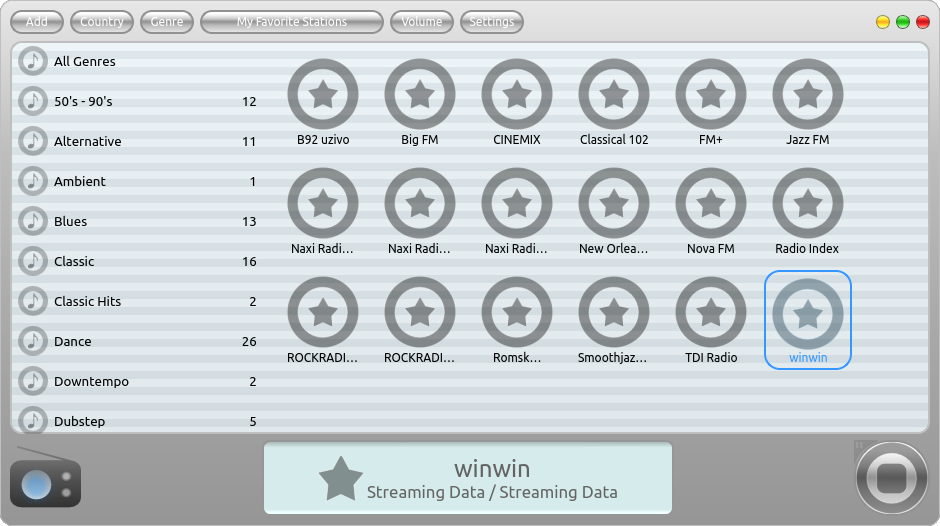Click the Dance count 26
940x526 pixels.
click(x=249, y=341)
